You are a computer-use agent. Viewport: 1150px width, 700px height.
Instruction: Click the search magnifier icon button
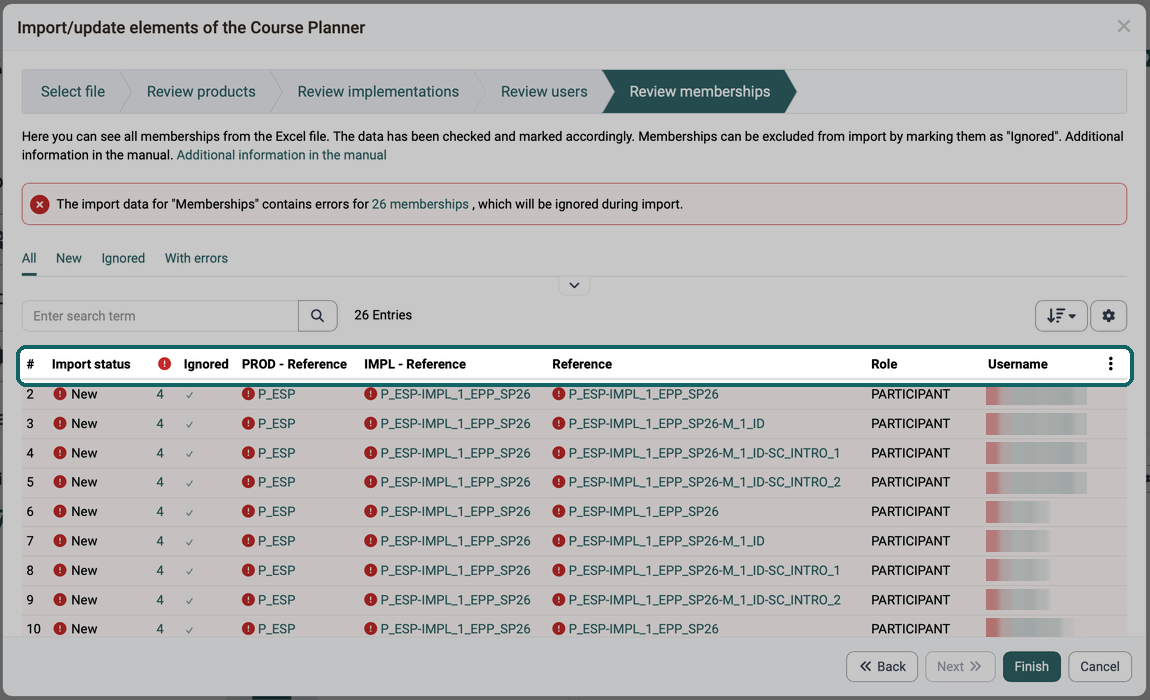318,316
